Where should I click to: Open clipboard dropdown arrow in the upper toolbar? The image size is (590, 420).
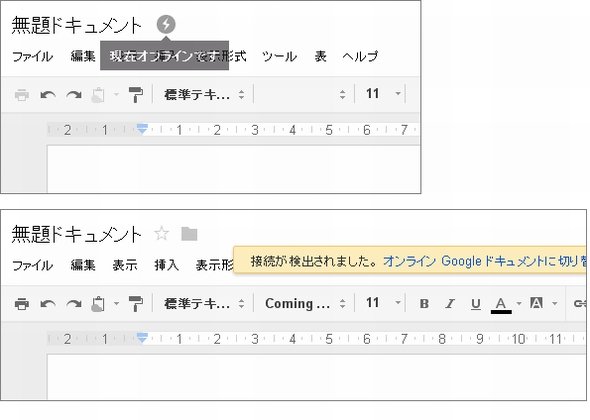[x=116, y=94]
